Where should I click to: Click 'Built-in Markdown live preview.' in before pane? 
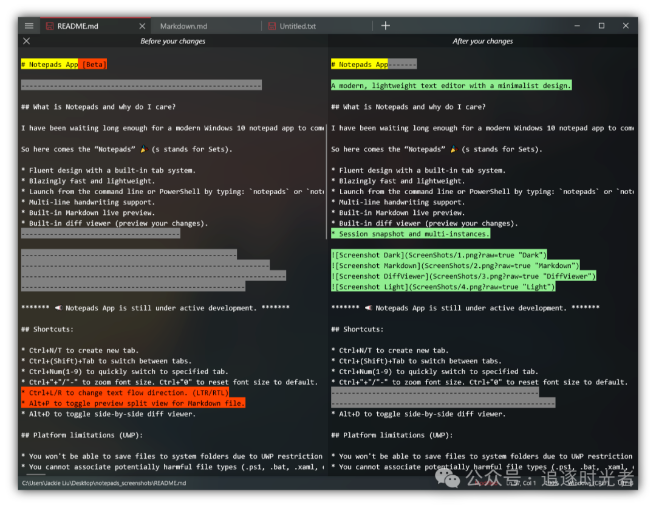(88, 213)
